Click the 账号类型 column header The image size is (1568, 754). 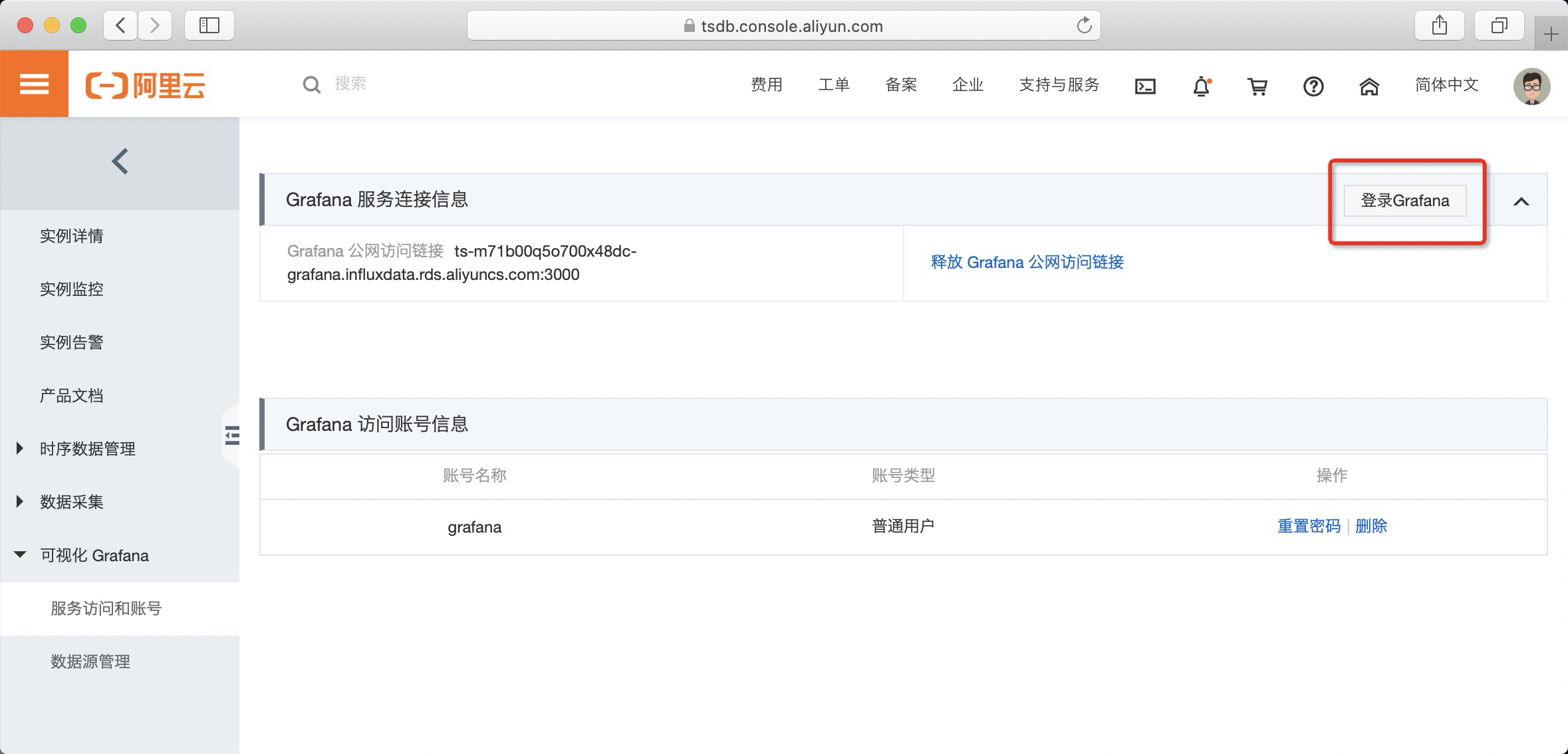point(903,475)
